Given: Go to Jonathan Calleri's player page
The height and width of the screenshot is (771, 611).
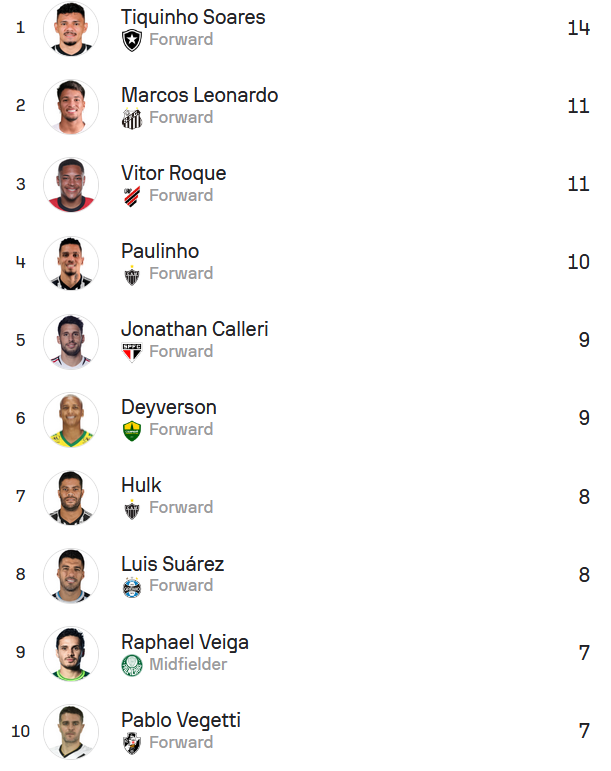Looking at the screenshot, I should [x=194, y=329].
